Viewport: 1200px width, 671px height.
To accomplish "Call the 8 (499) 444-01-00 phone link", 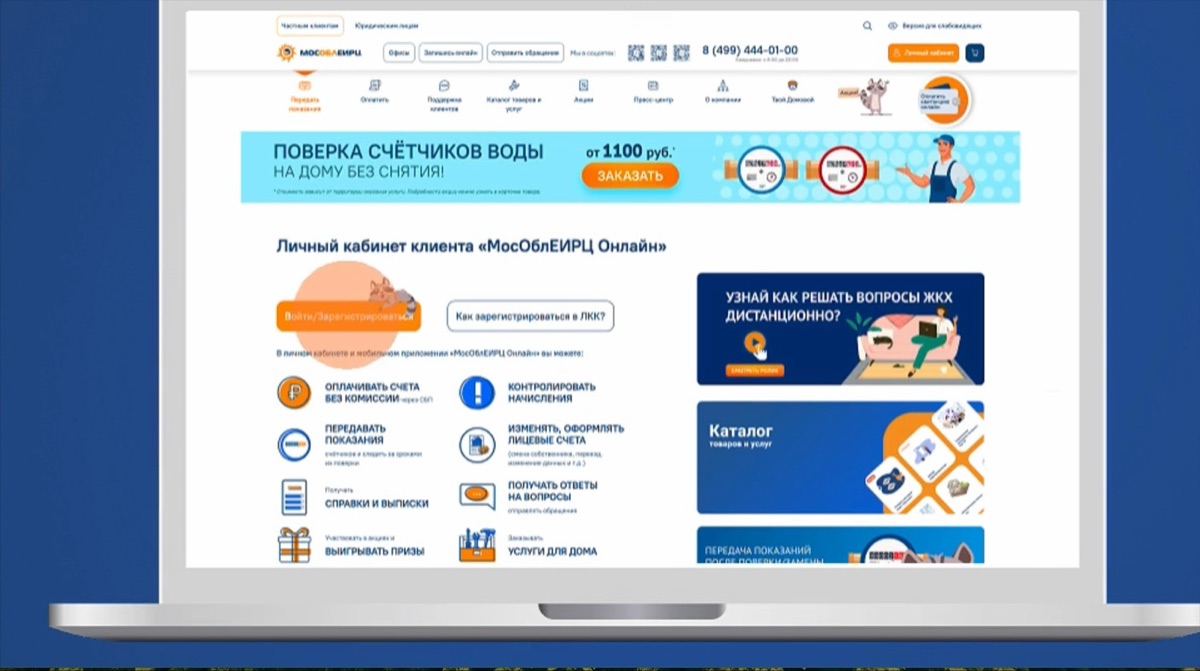I will [750, 50].
